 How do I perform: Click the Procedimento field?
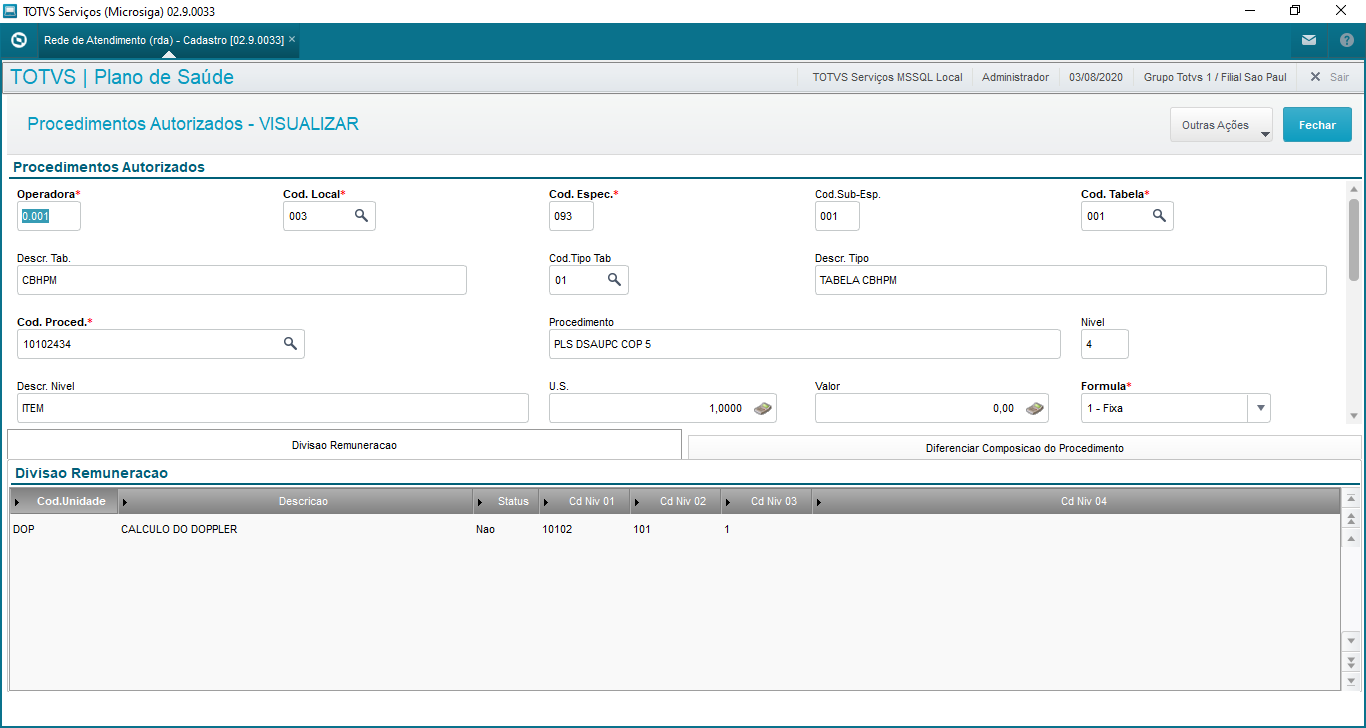pyautogui.click(x=805, y=344)
